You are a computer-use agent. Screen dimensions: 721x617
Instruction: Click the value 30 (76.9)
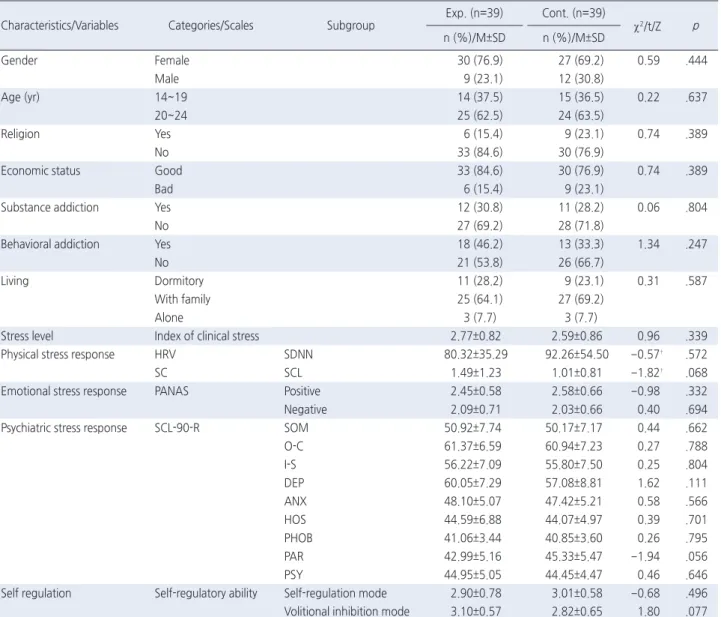pyautogui.click(x=480, y=60)
